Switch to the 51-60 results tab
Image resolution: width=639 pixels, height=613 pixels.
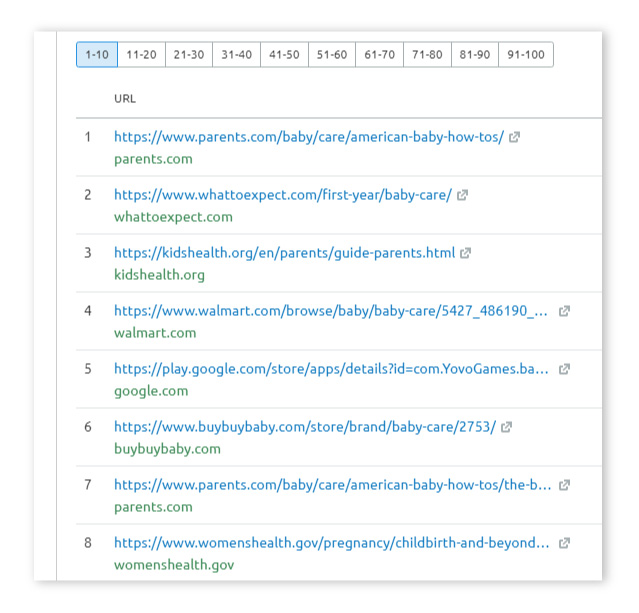coord(332,54)
